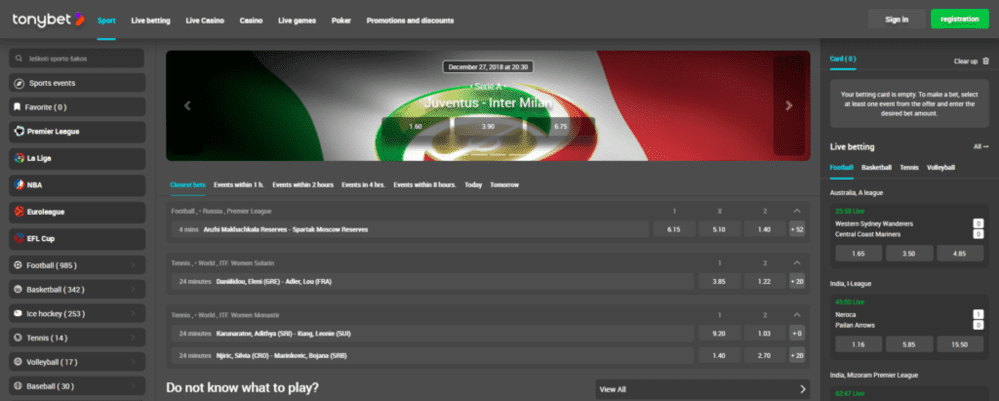
Task: Click the Ice hockey puck icon
Action: pos(18,314)
